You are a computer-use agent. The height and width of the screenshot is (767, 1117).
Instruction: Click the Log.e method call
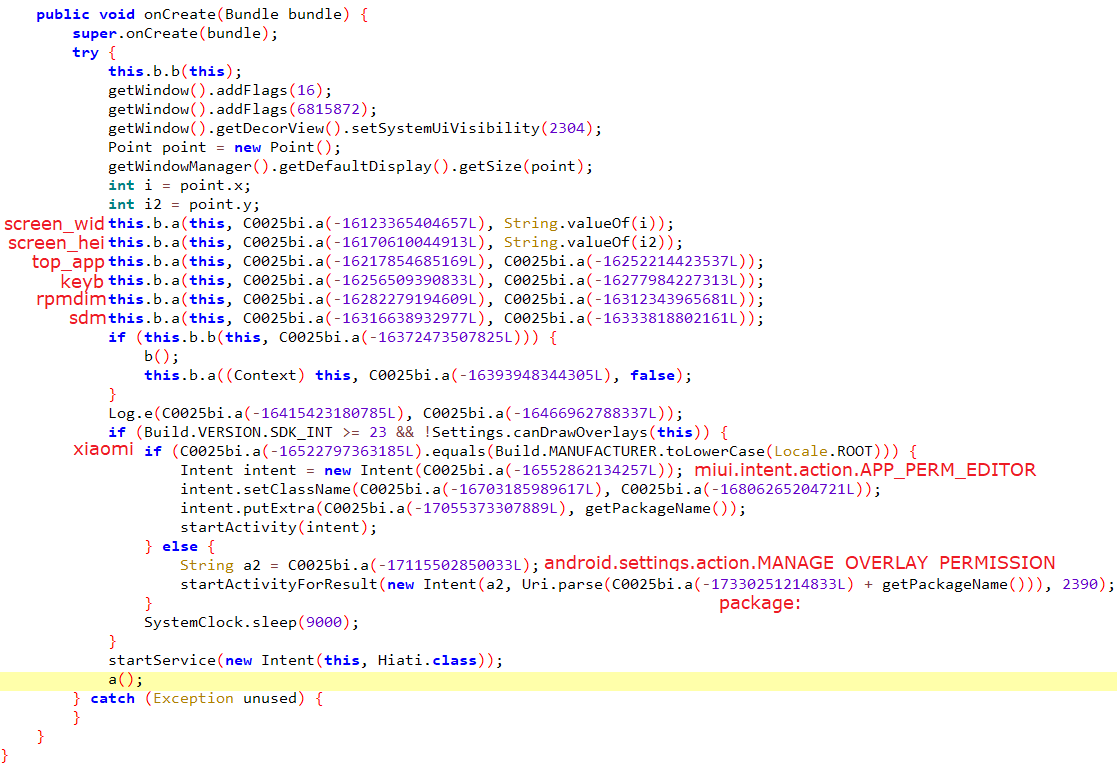(130, 413)
